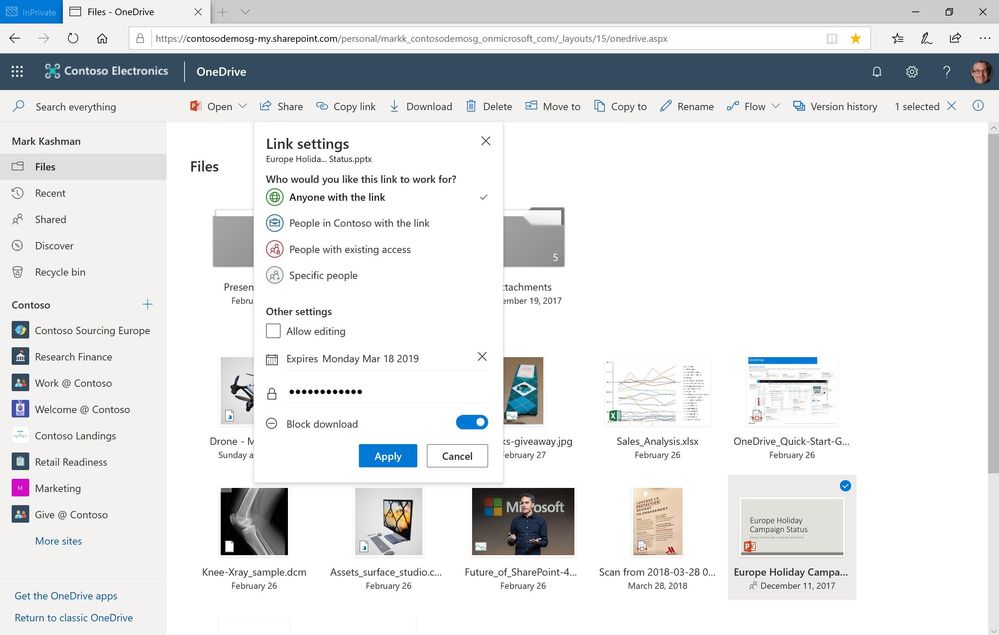This screenshot has height=635, width=999.
Task: Click the password lock icon
Action: pos(272,394)
